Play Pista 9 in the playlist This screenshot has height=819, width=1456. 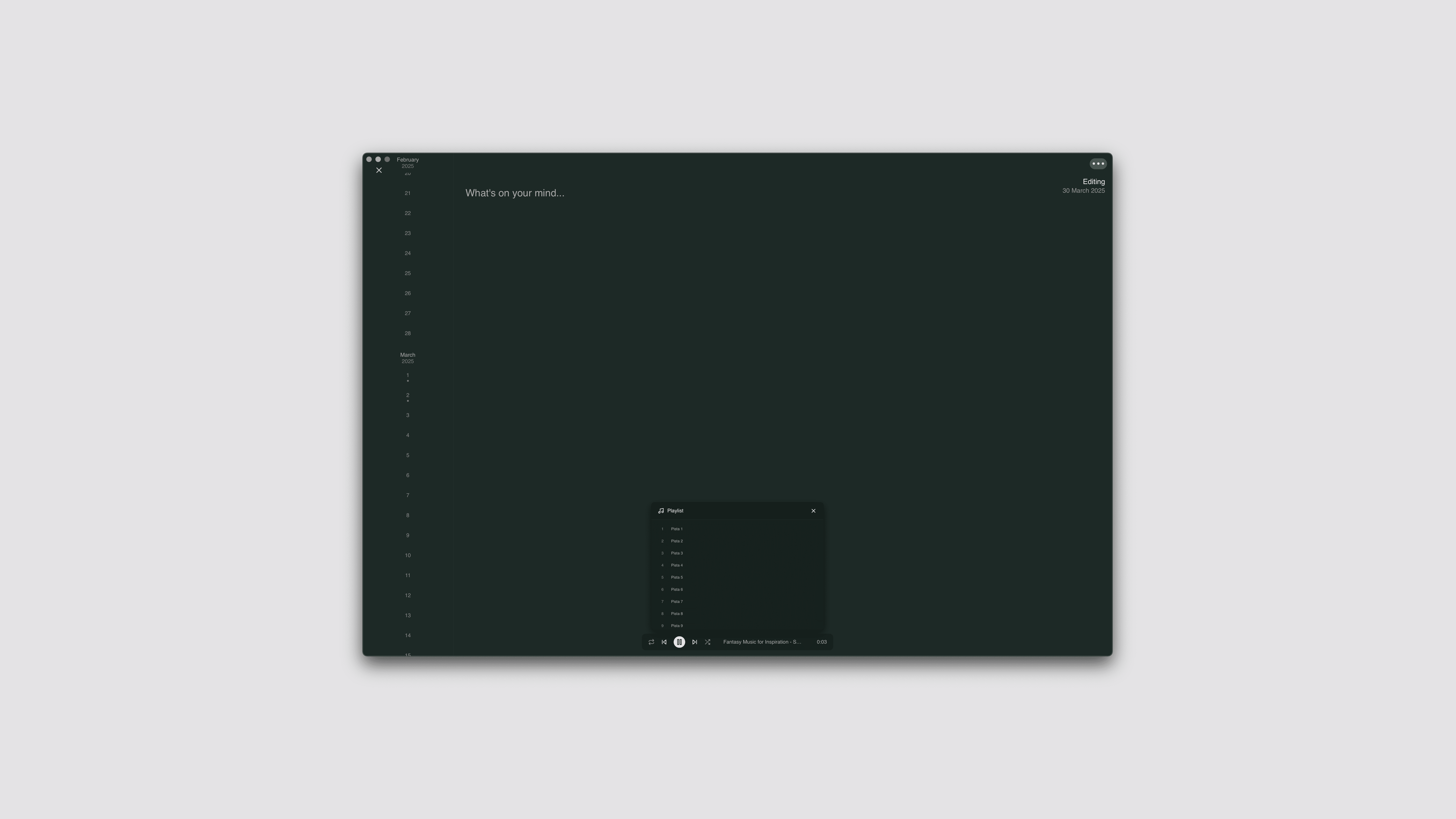tap(677, 626)
